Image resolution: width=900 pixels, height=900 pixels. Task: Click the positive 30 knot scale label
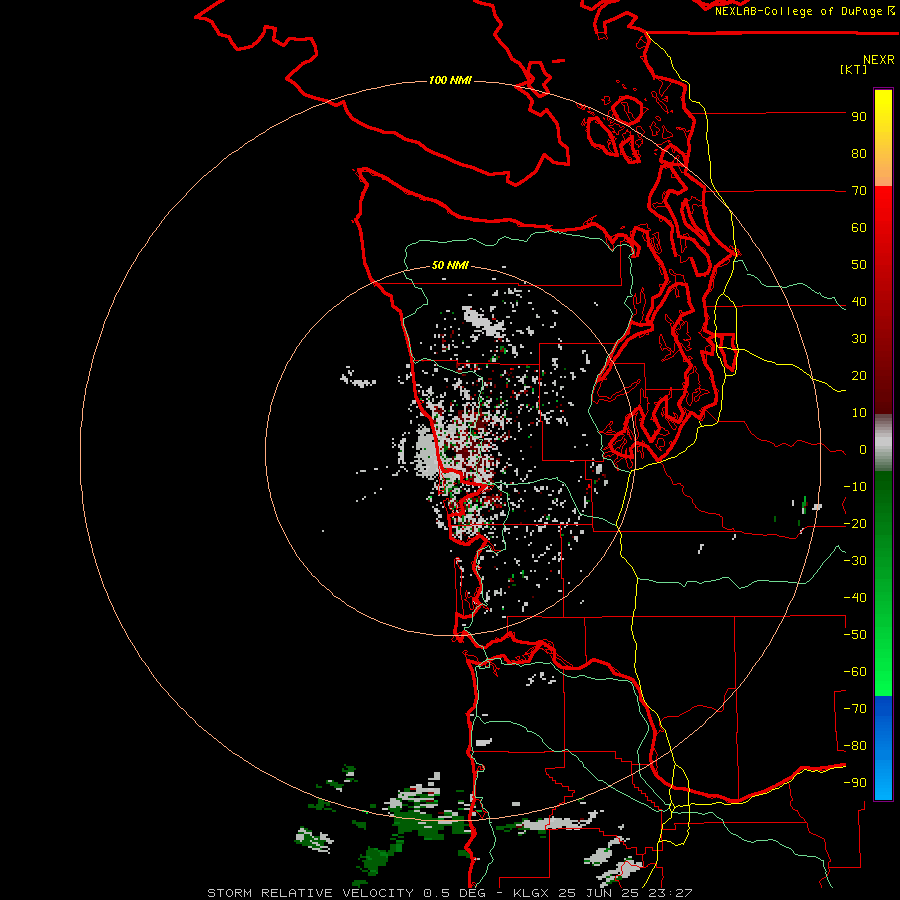tap(859, 339)
